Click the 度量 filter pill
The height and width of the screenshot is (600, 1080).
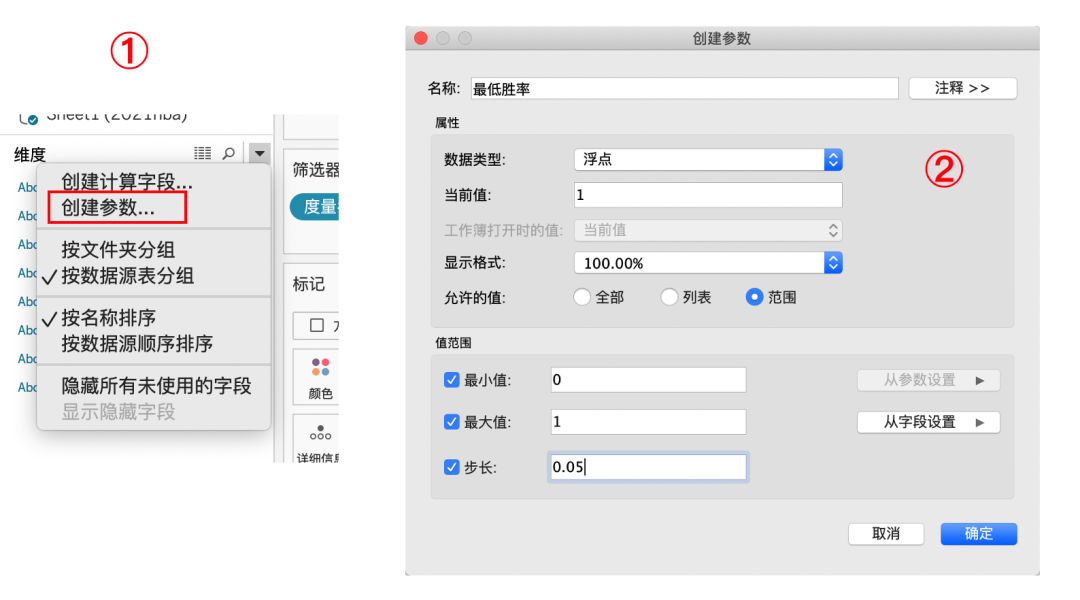[x=315, y=207]
